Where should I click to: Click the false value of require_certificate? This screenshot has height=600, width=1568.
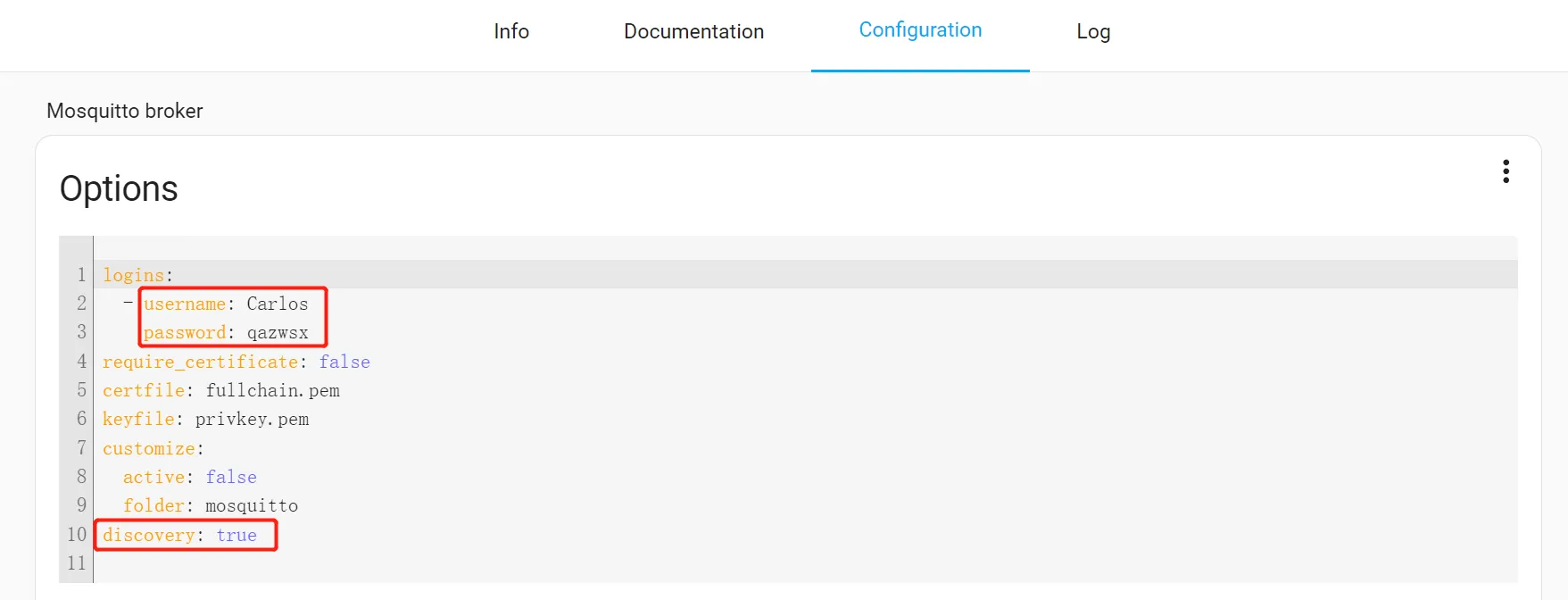pos(344,362)
